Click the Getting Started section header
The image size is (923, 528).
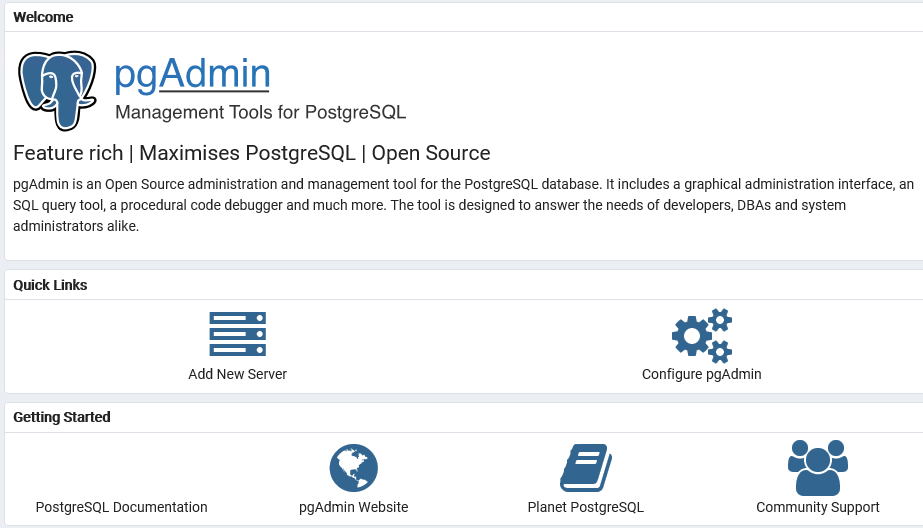[61, 417]
